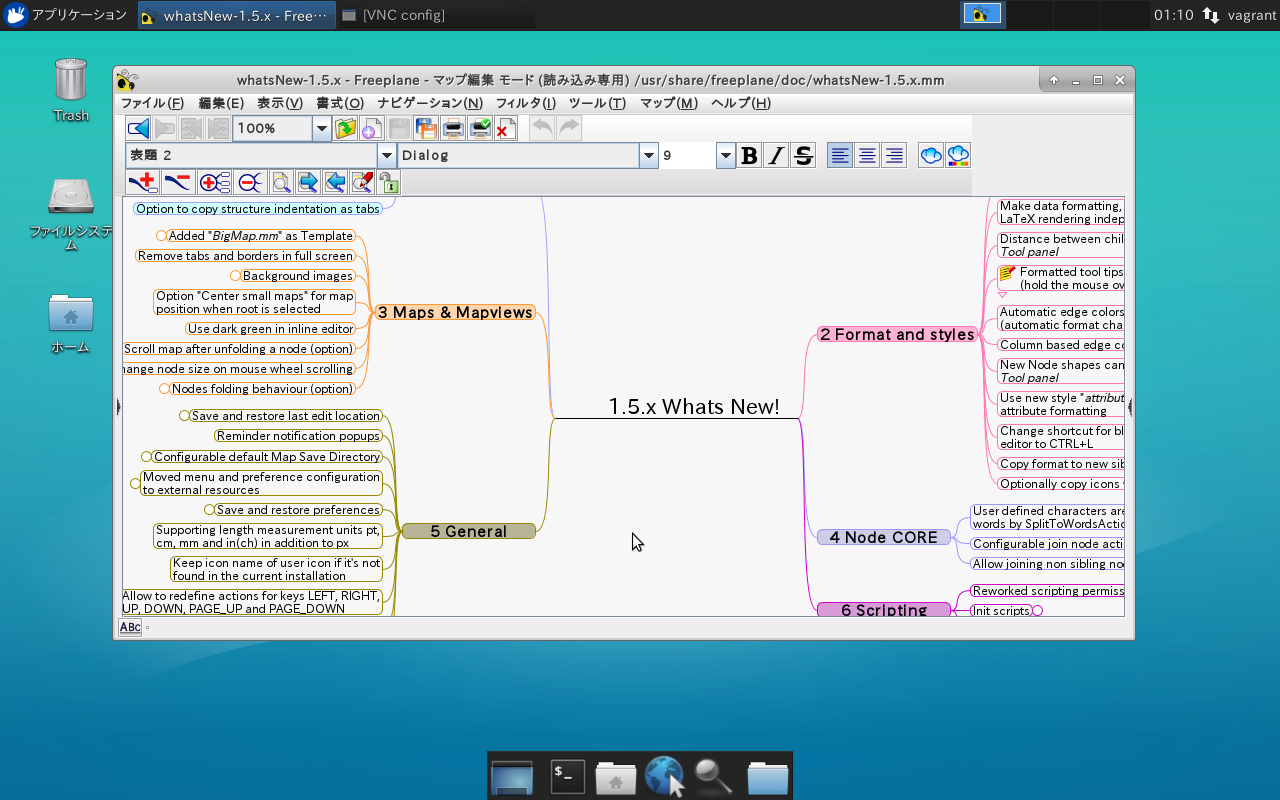Create a new map with the plus-document icon
Screen dimensions: 1280x800
pos(371,128)
